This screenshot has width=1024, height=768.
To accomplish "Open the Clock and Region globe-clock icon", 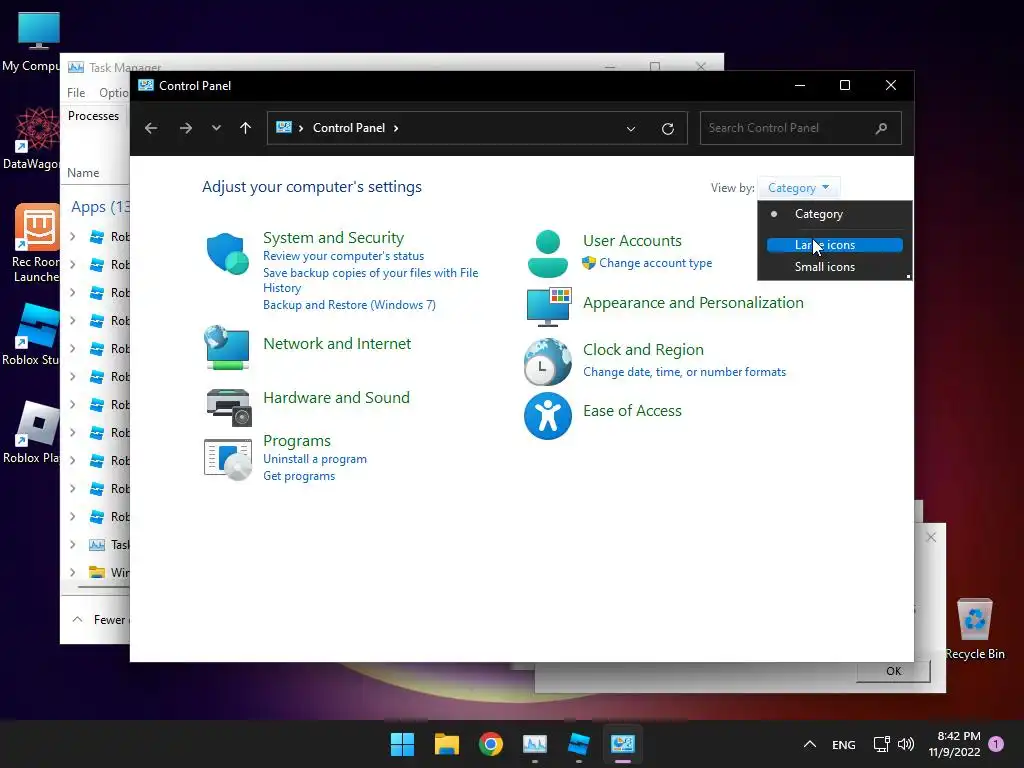I will pos(547,362).
